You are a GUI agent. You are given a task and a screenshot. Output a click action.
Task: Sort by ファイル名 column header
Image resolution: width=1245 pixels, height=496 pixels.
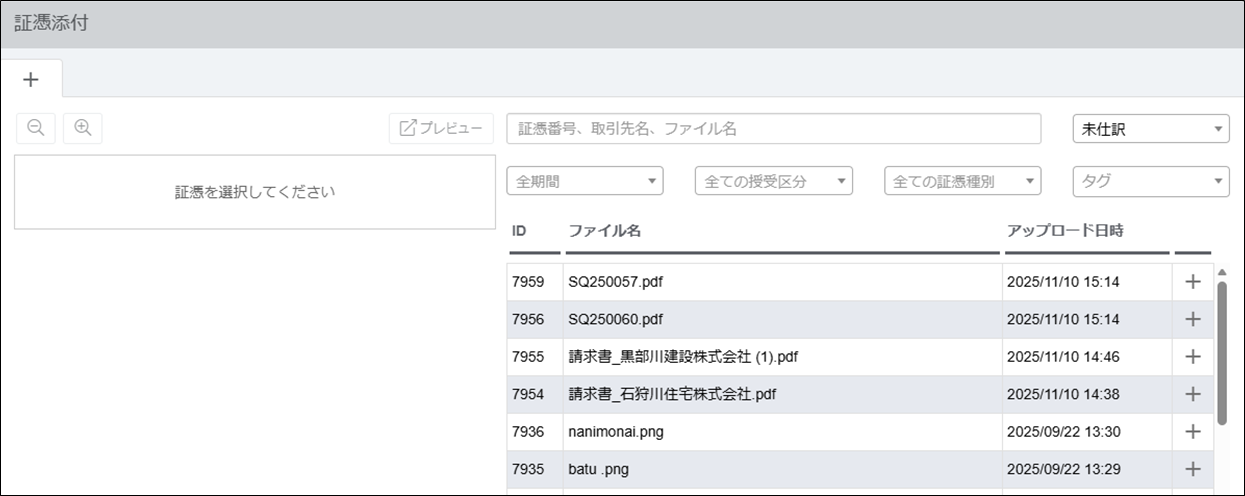(x=604, y=231)
